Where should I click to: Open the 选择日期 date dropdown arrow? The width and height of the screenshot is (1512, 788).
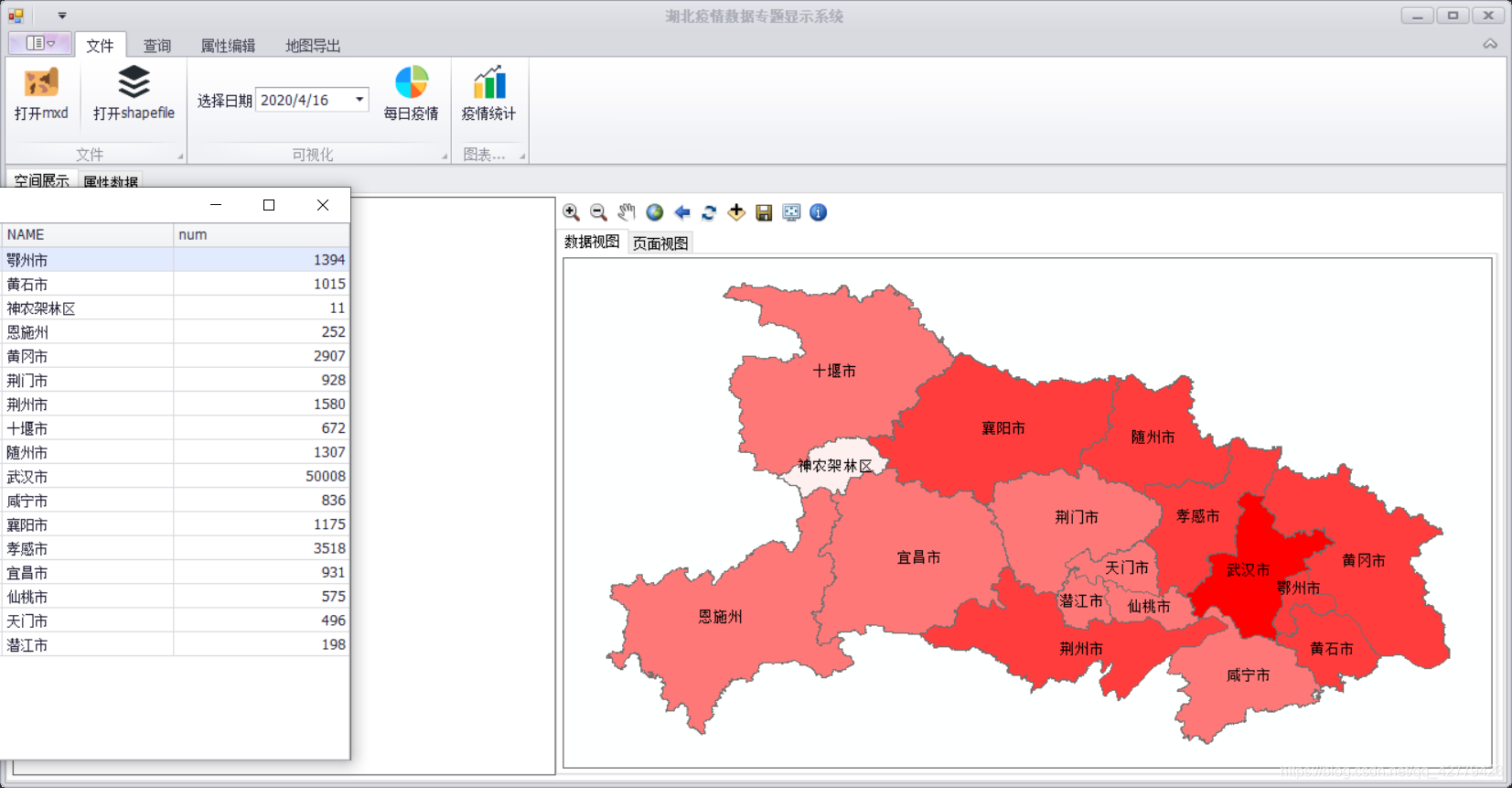(x=359, y=100)
